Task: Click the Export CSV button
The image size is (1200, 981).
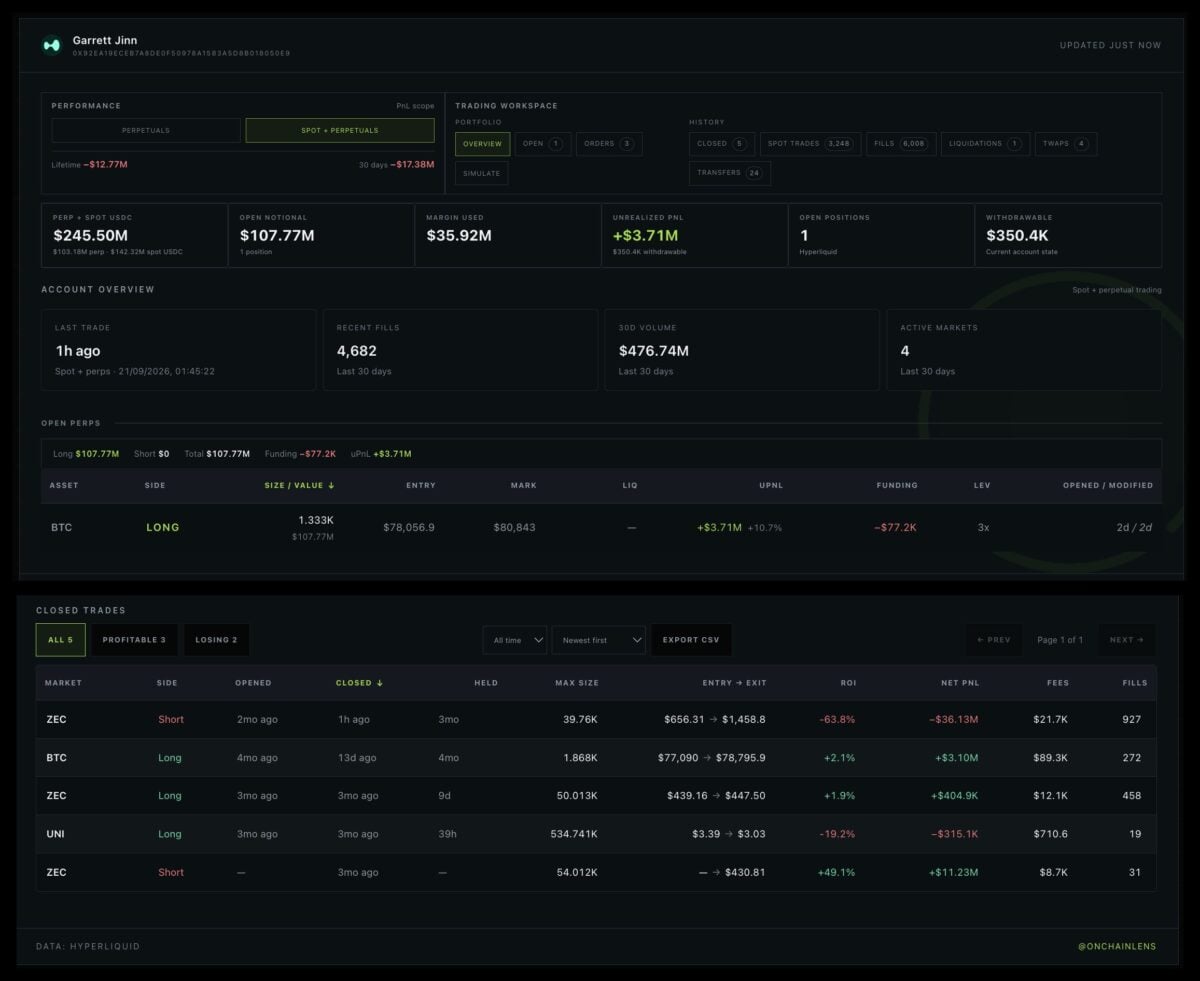Action: [691, 640]
